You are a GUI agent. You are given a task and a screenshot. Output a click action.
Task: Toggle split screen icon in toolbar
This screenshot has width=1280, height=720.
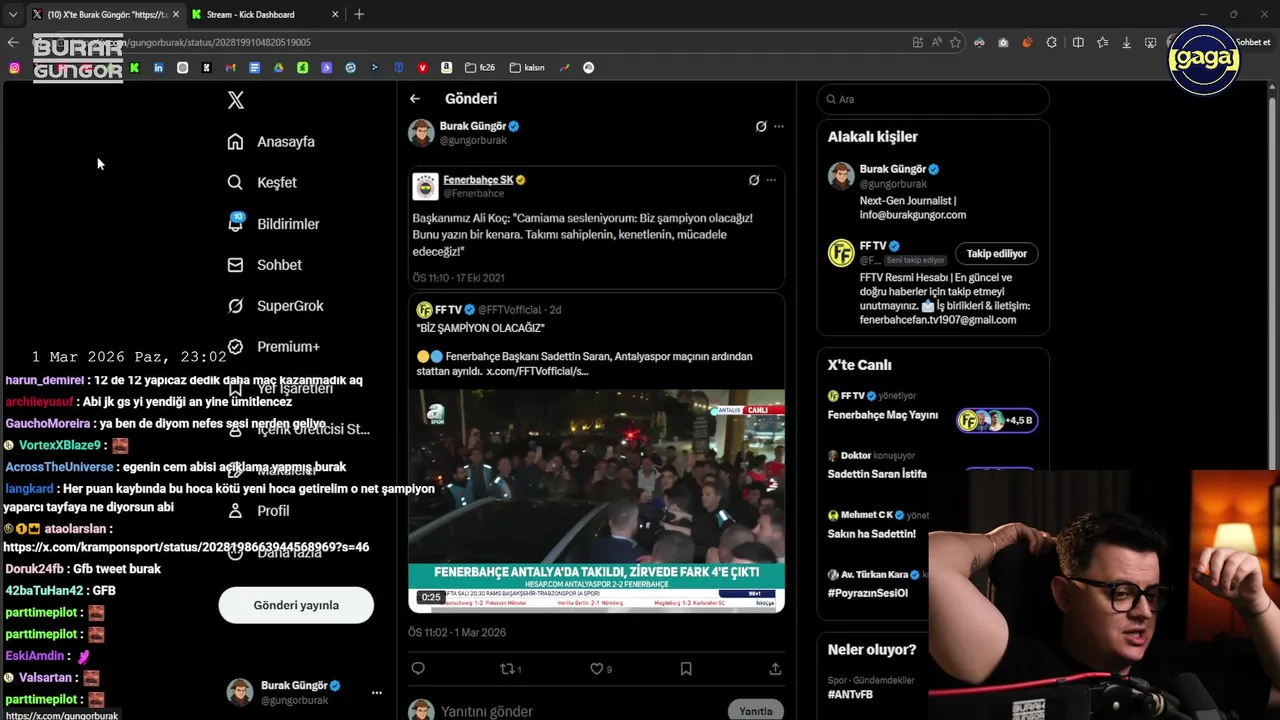point(1078,42)
